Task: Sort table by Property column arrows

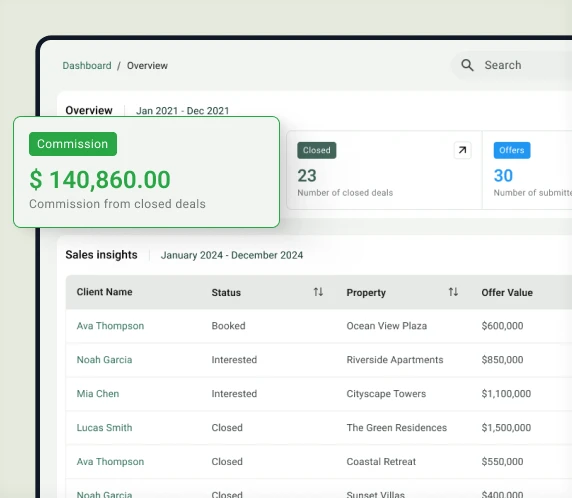Action: tap(453, 292)
